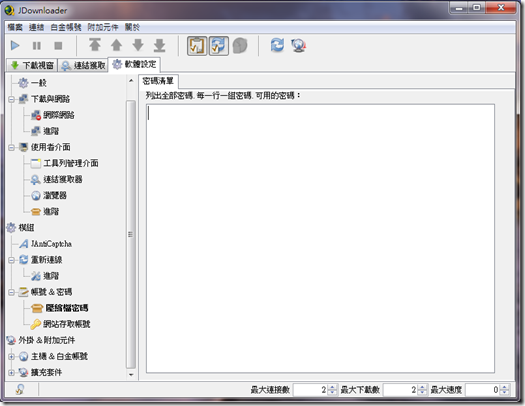The image size is (525, 406).
Task: Select the 密碼清單 tab
Action: [x=158, y=81]
